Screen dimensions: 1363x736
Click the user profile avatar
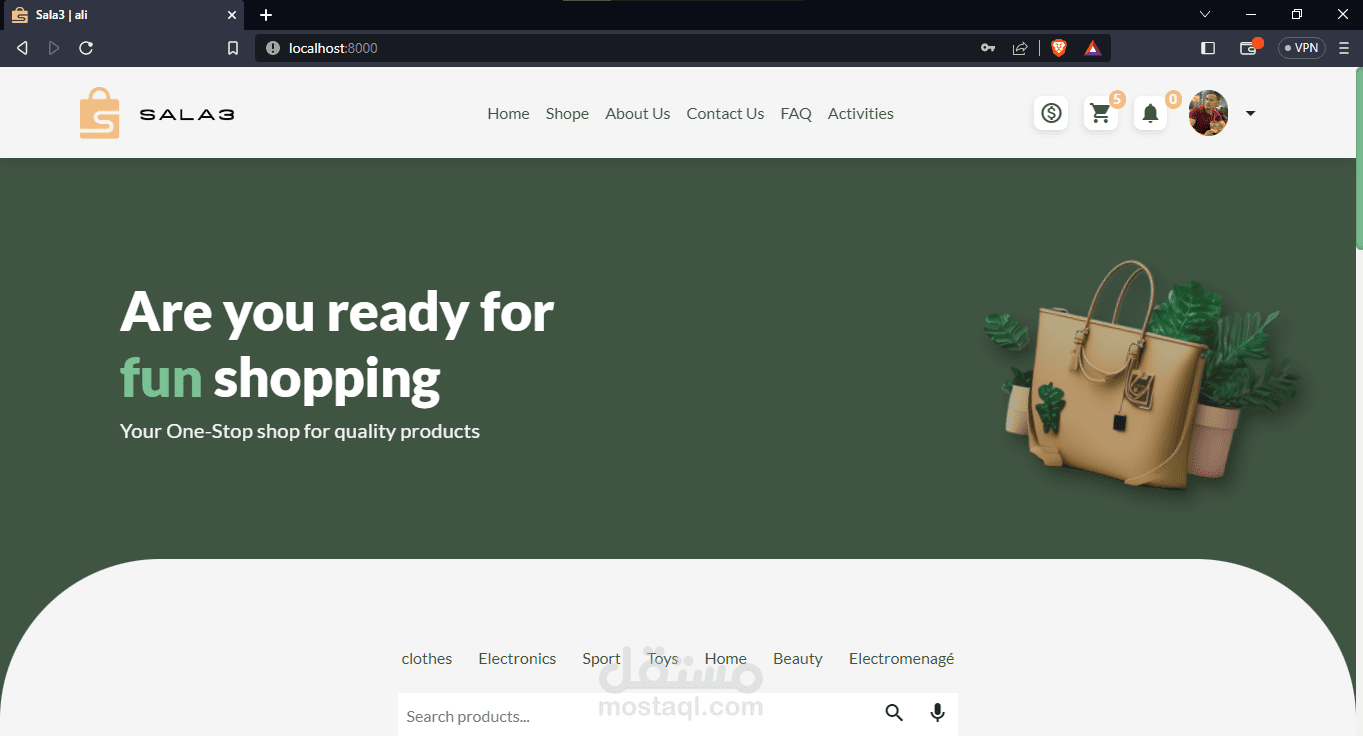(1208, 113)
